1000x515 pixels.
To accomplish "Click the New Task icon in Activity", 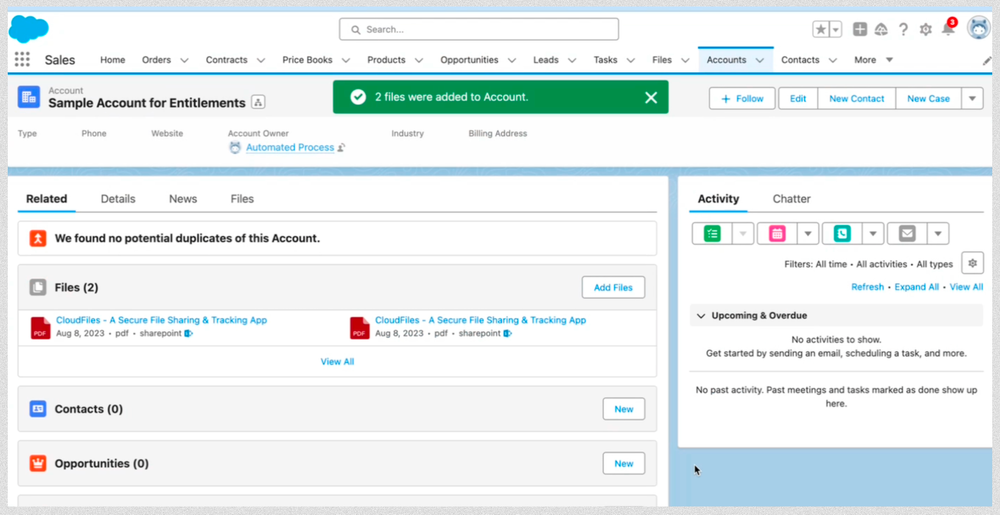I will coord(712,233).
